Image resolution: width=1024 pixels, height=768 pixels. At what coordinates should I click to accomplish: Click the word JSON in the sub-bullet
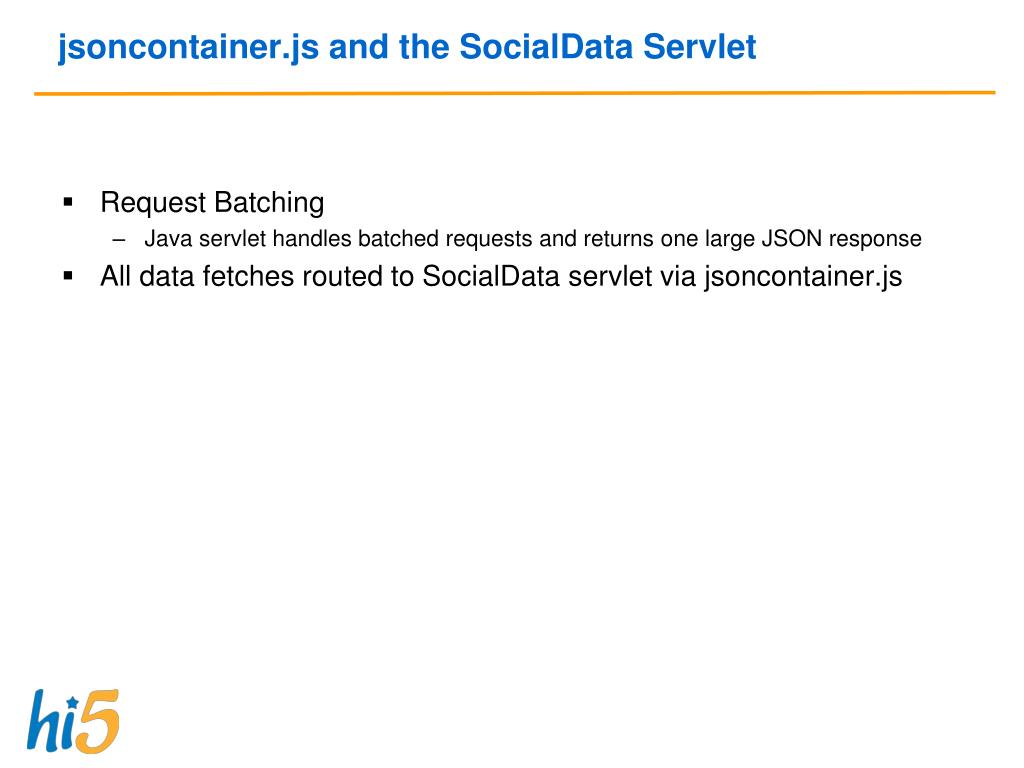pos(792,238)
